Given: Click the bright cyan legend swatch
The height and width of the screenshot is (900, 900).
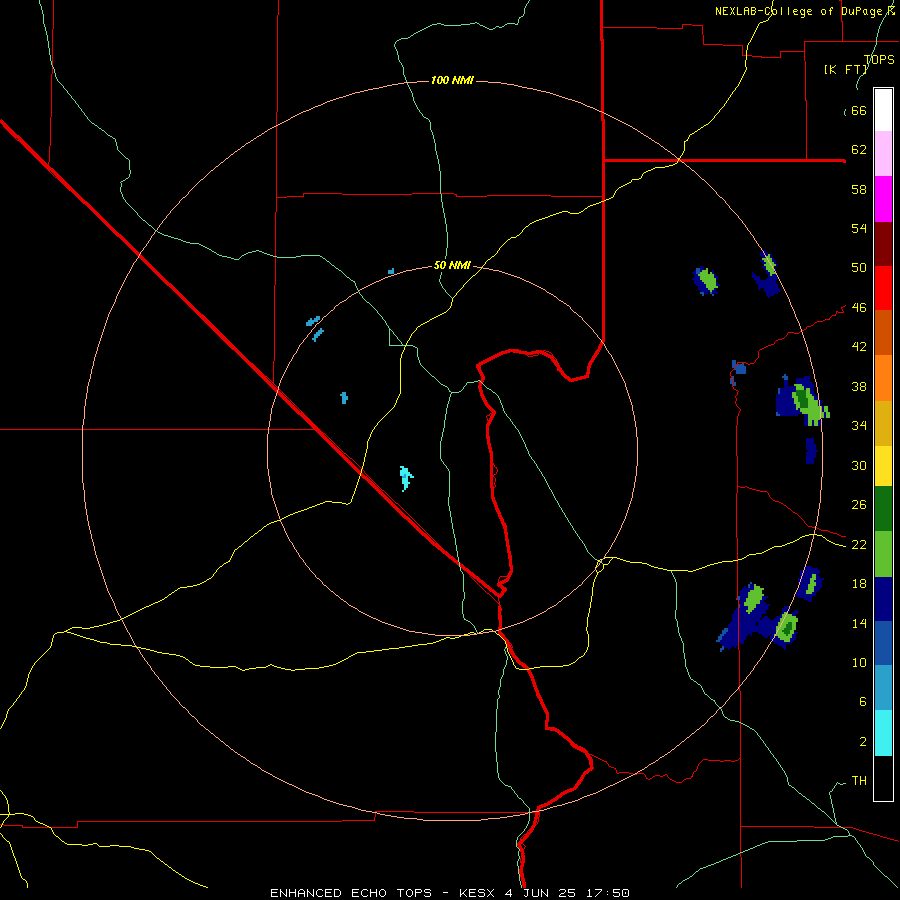Looking at the screenshot, I should 883,733.
